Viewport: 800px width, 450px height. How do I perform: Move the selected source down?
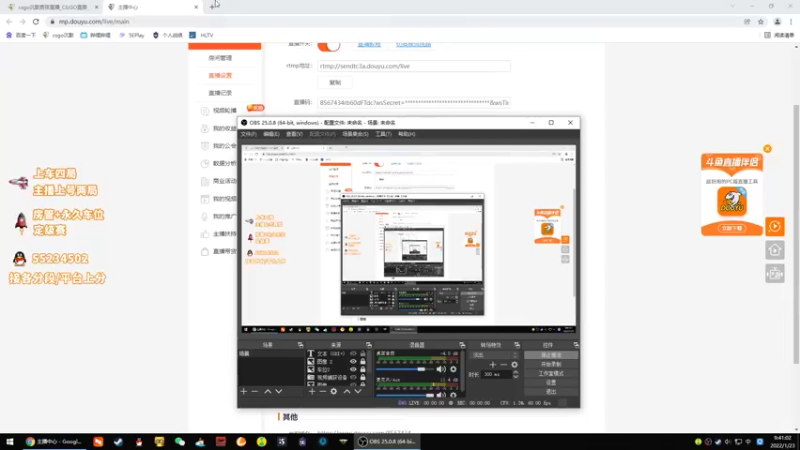[358, 391]
